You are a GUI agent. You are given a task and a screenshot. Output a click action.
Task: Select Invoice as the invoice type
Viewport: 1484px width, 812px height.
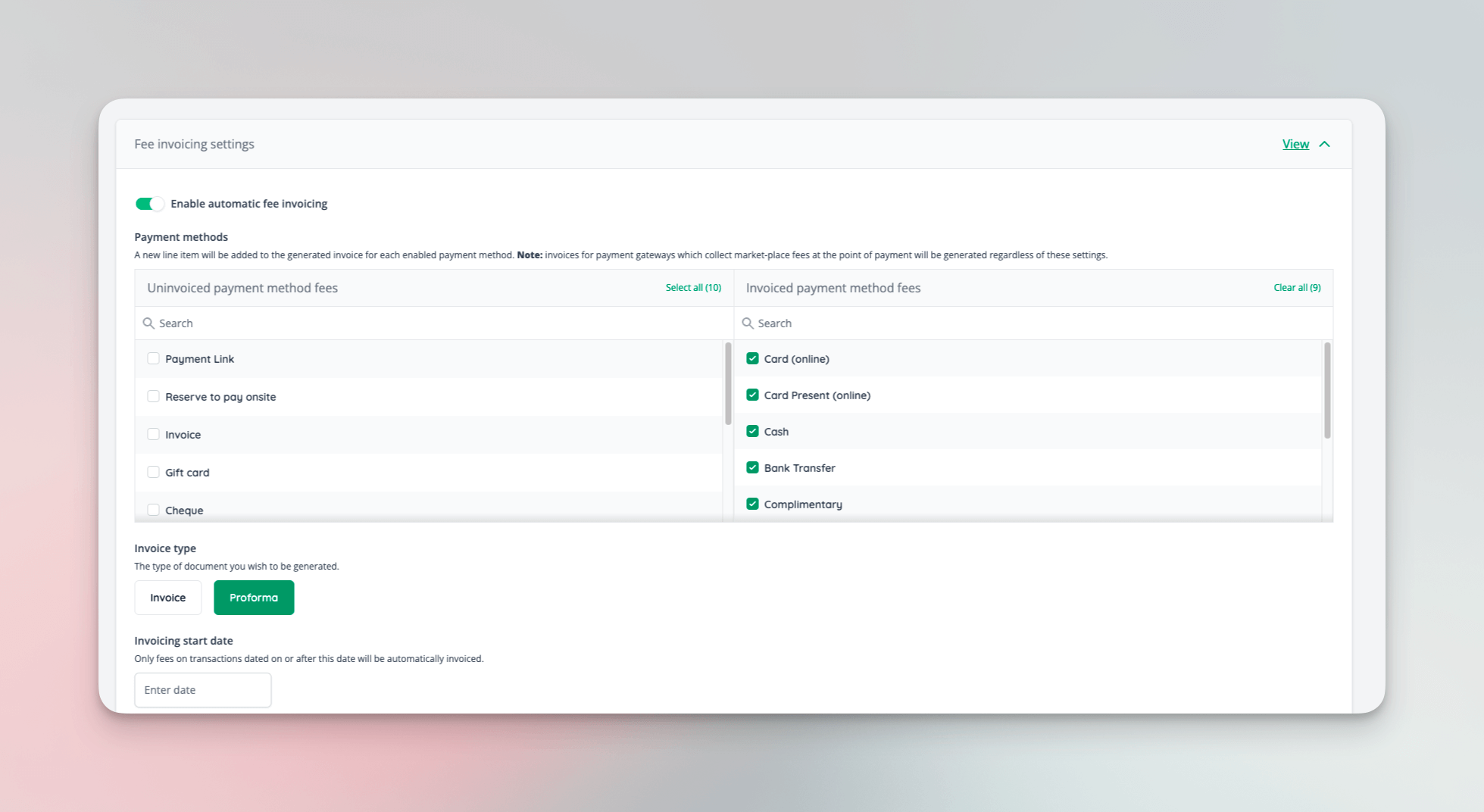point(167,597)
